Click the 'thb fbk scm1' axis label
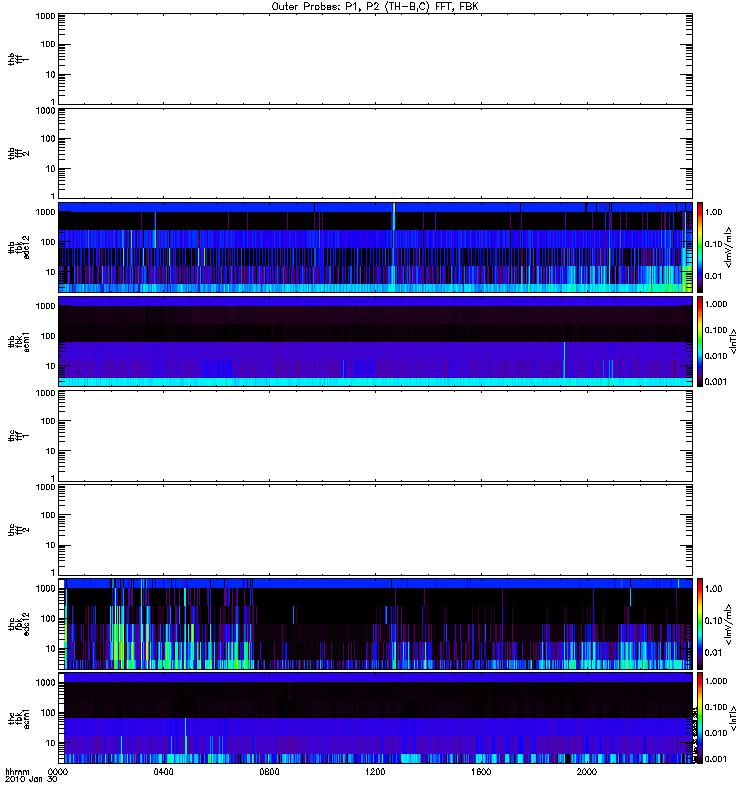750x800 pixels. 19,341
